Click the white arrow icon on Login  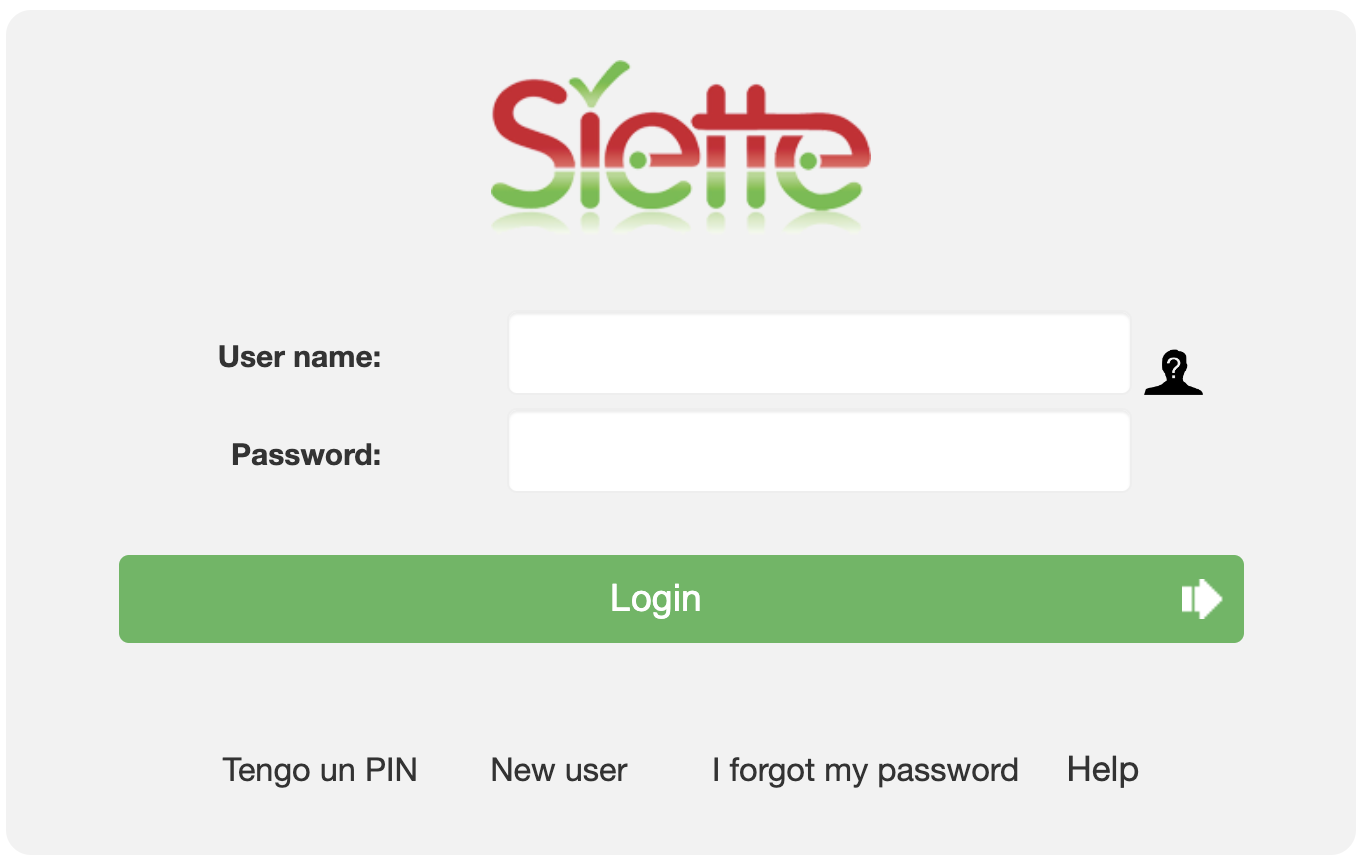point(1201,599)
